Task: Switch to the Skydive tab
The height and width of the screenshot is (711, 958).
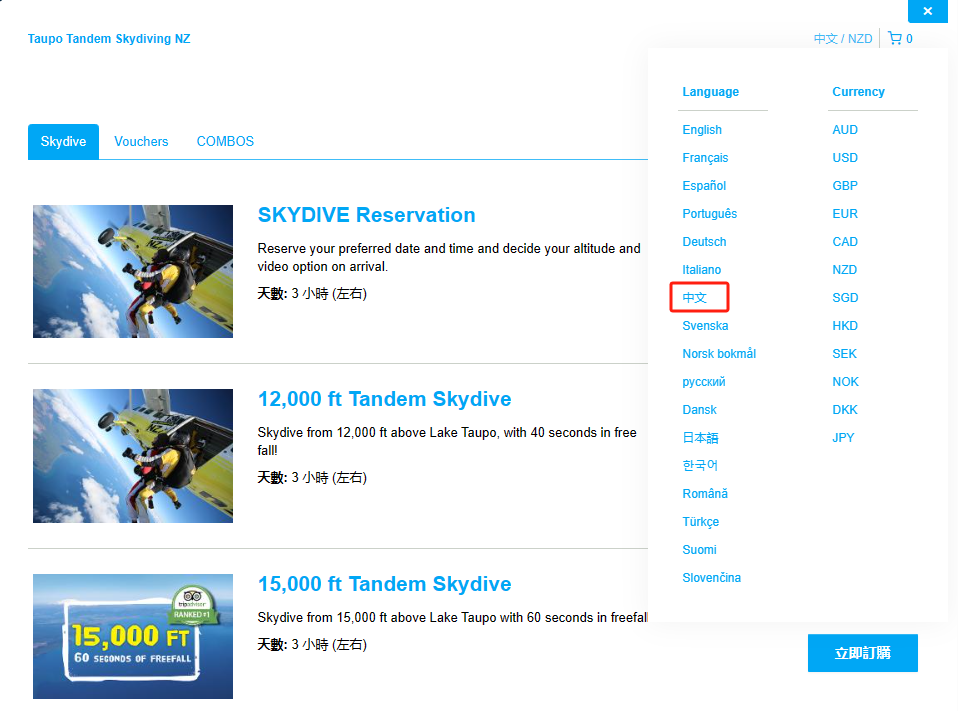Action: pos(64,142)
